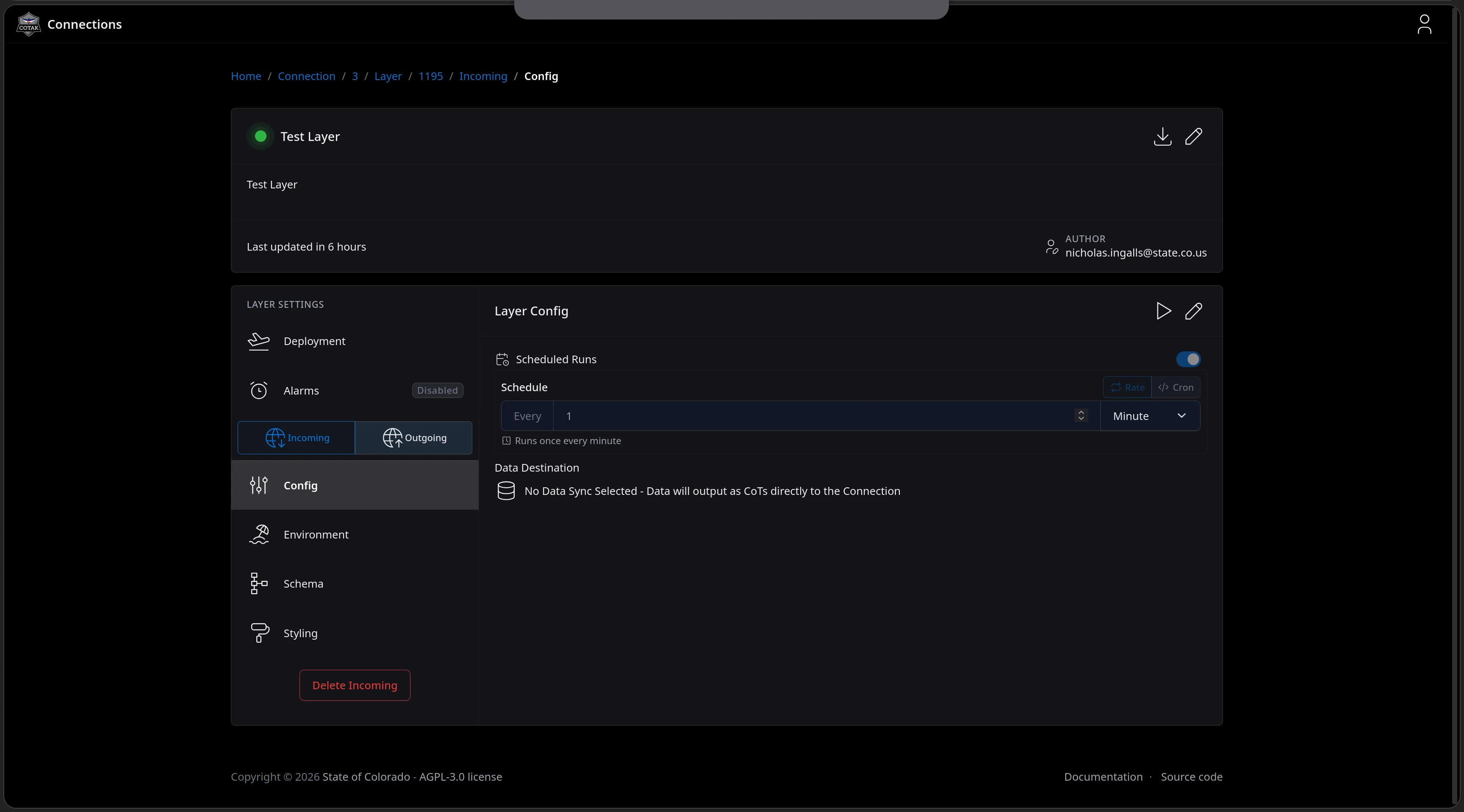Open the State of Colorado footer link
The height and width of the screenshot is (812, 1464).
point(366,777)
